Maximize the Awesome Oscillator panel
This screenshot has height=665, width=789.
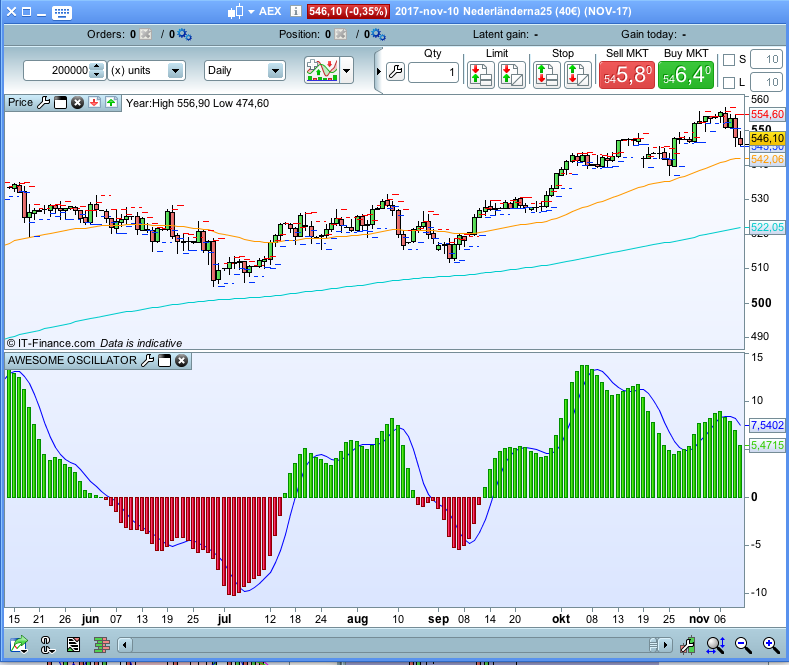(x=165, y=361)
